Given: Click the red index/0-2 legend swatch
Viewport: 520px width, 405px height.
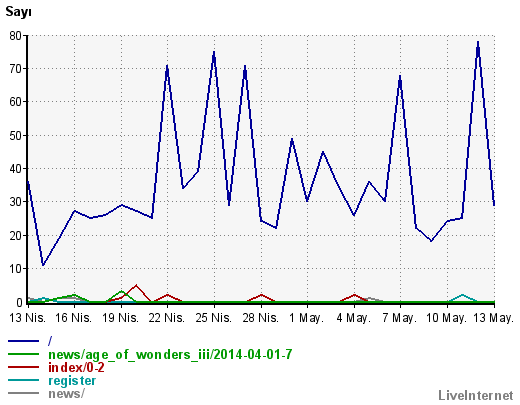Looking at the screenshot, I should (23, 367).
